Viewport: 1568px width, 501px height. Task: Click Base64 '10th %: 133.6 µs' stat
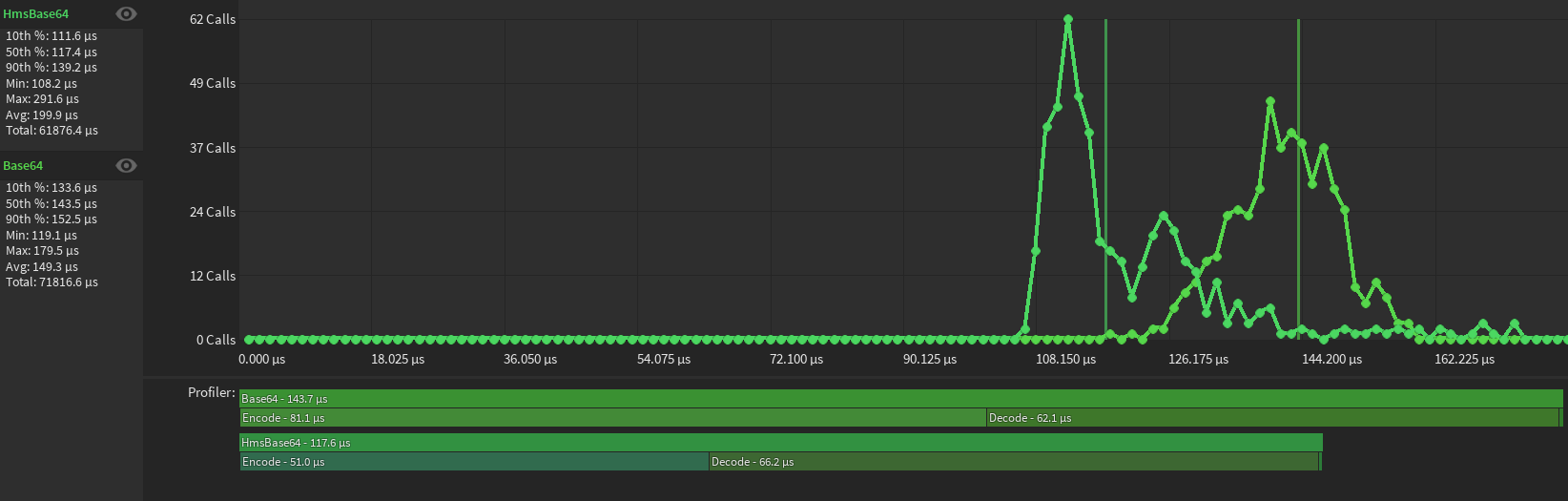coord(52,188)
